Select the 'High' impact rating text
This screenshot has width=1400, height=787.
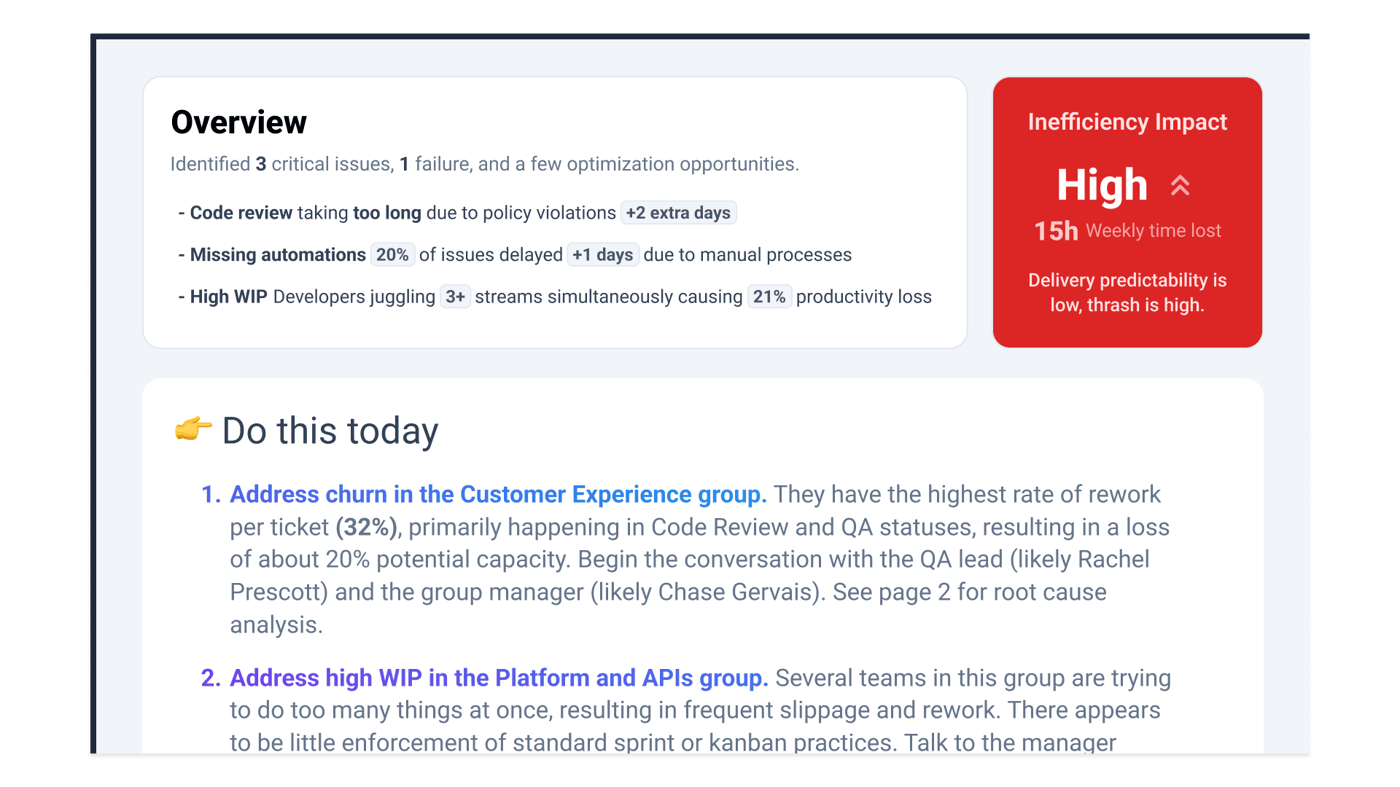(1102, 185)
